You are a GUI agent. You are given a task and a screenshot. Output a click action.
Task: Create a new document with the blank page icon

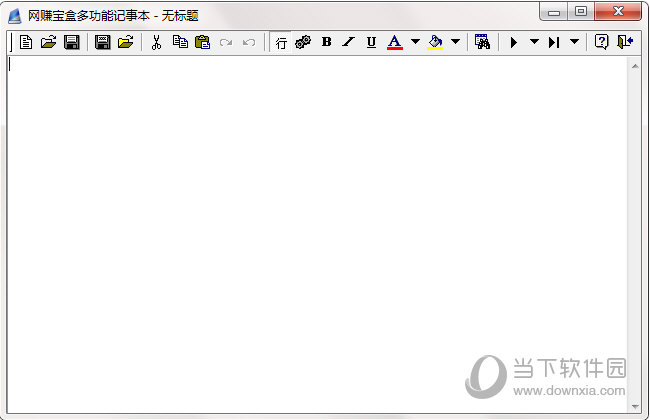tap(26, 42)
